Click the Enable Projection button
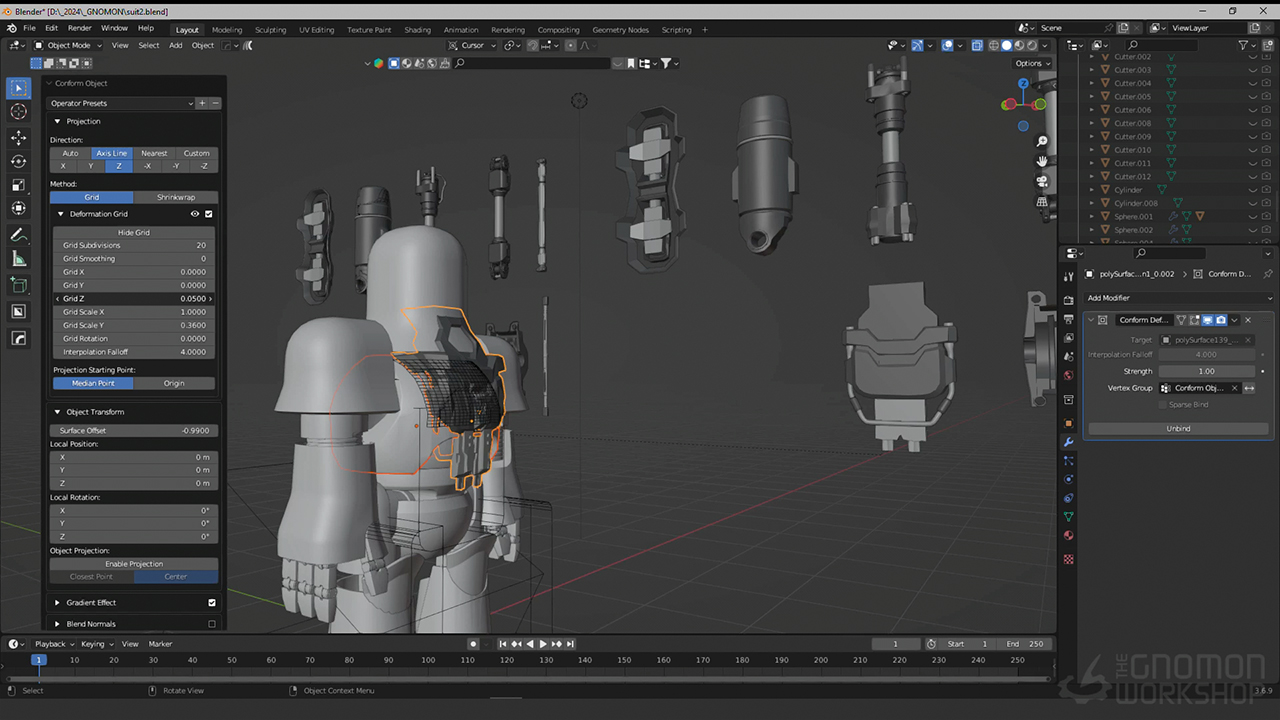Image resolution: width=1280 pixels, height=720 pixels. (x=134, y=564)
